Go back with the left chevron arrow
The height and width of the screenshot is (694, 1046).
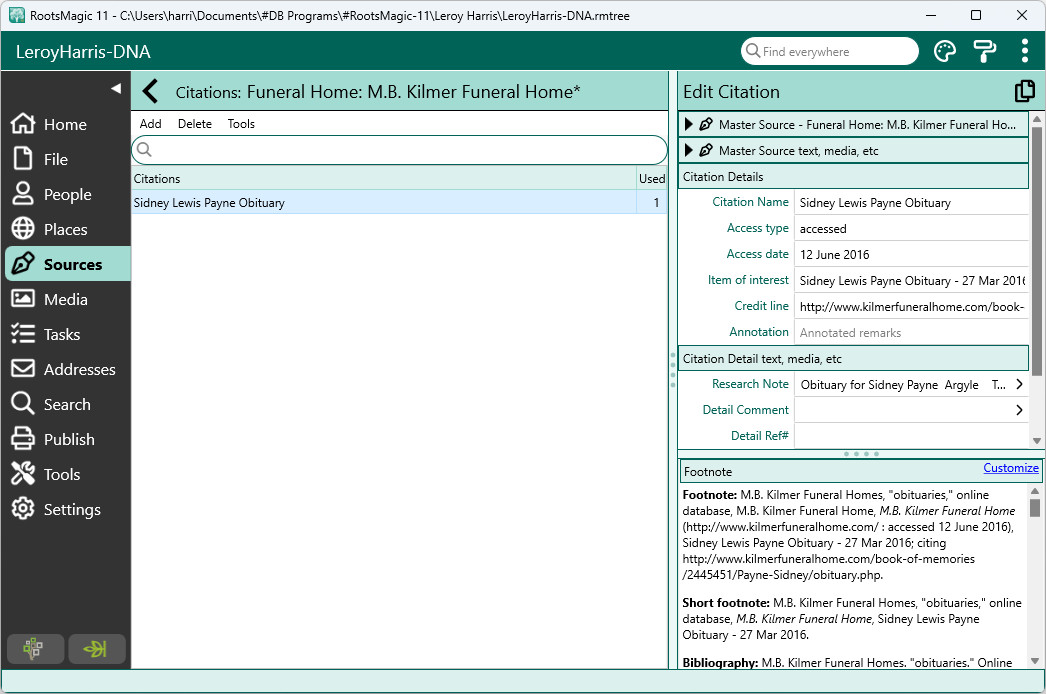151,91
